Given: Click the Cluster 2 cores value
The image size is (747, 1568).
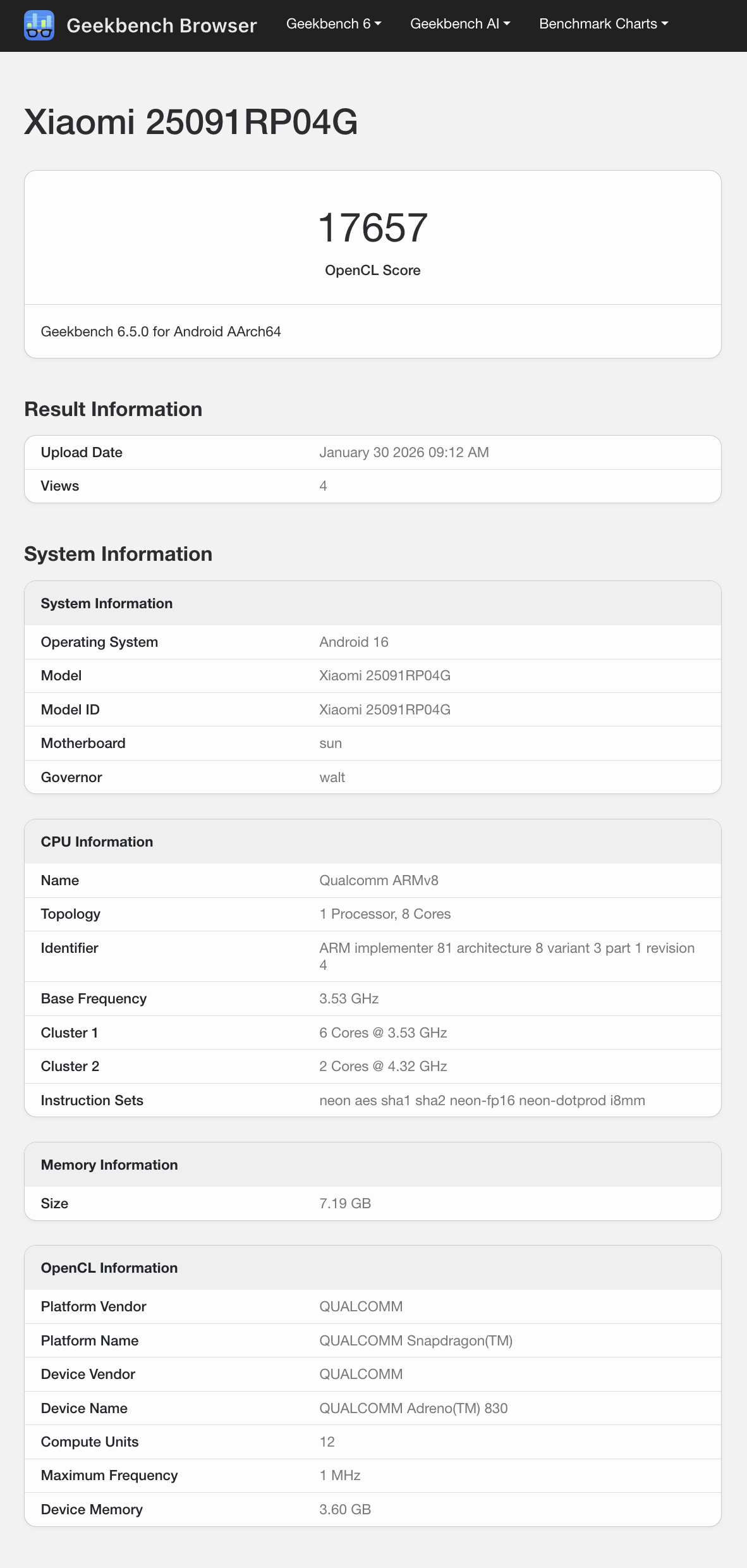Looking at the screenshot, I should click(383, 1067).
